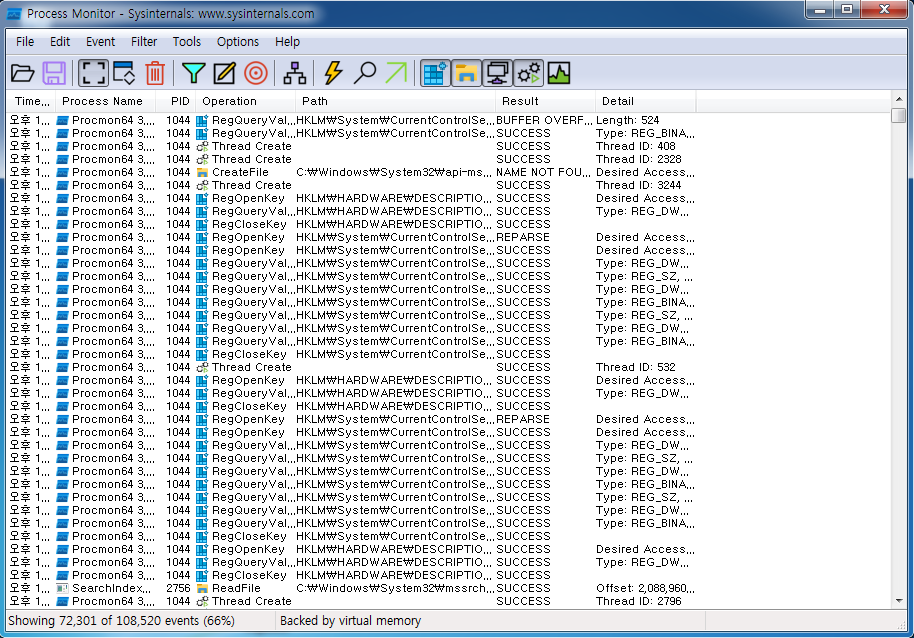
Task: Open the Filter dialog via funnel icon
Action: (x=194, y=73)
